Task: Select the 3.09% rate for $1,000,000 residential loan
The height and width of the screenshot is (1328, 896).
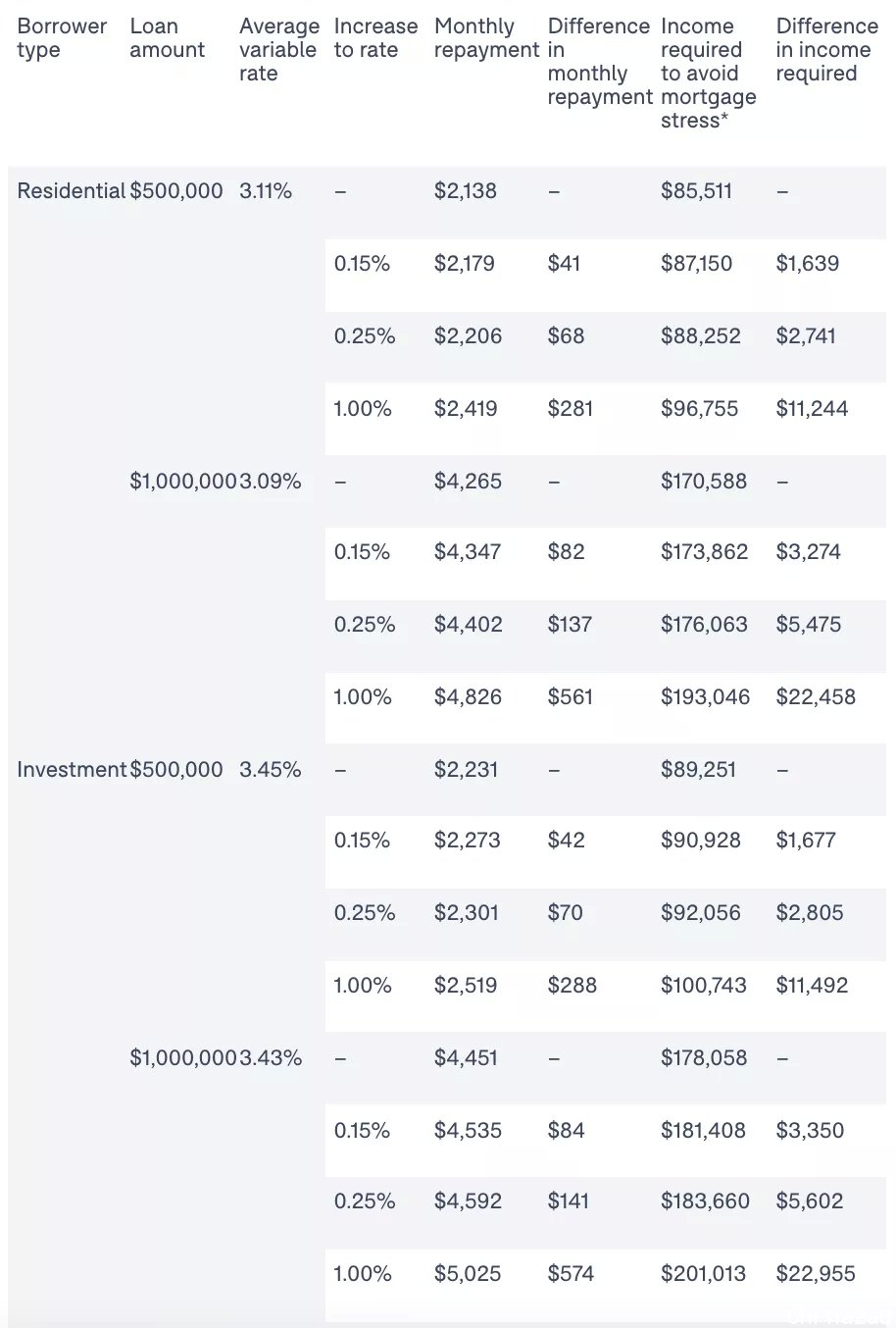Action: click(x=271, y=482)
